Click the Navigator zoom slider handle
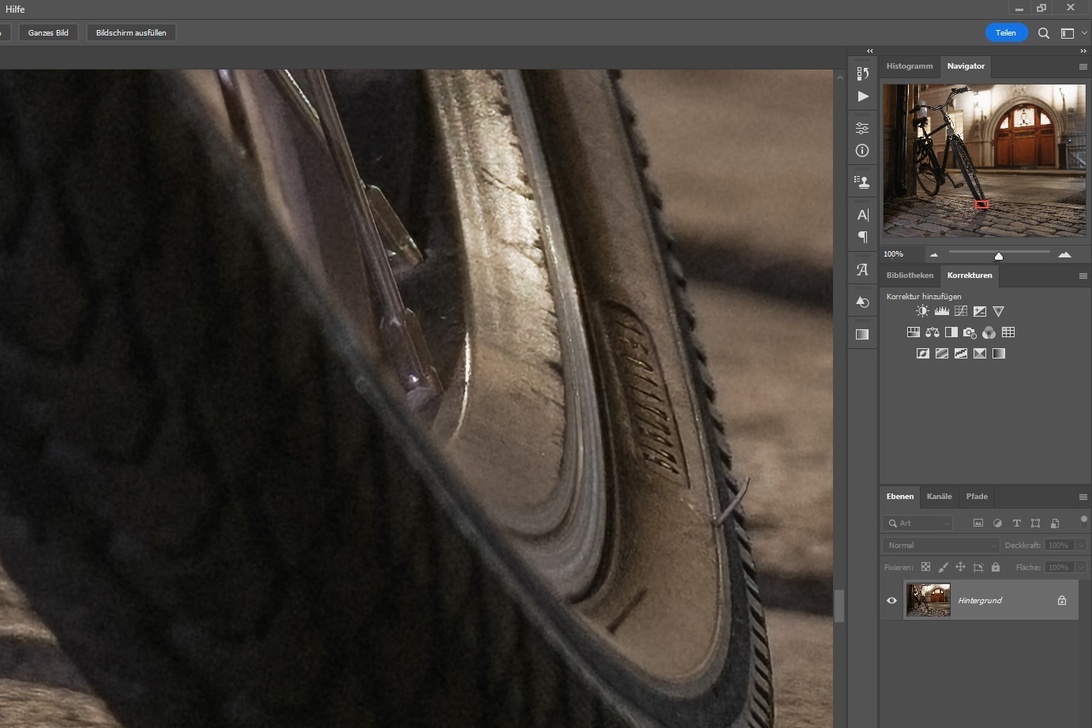Viewport: 1092px width, 728px height. (x=998, y=255)
